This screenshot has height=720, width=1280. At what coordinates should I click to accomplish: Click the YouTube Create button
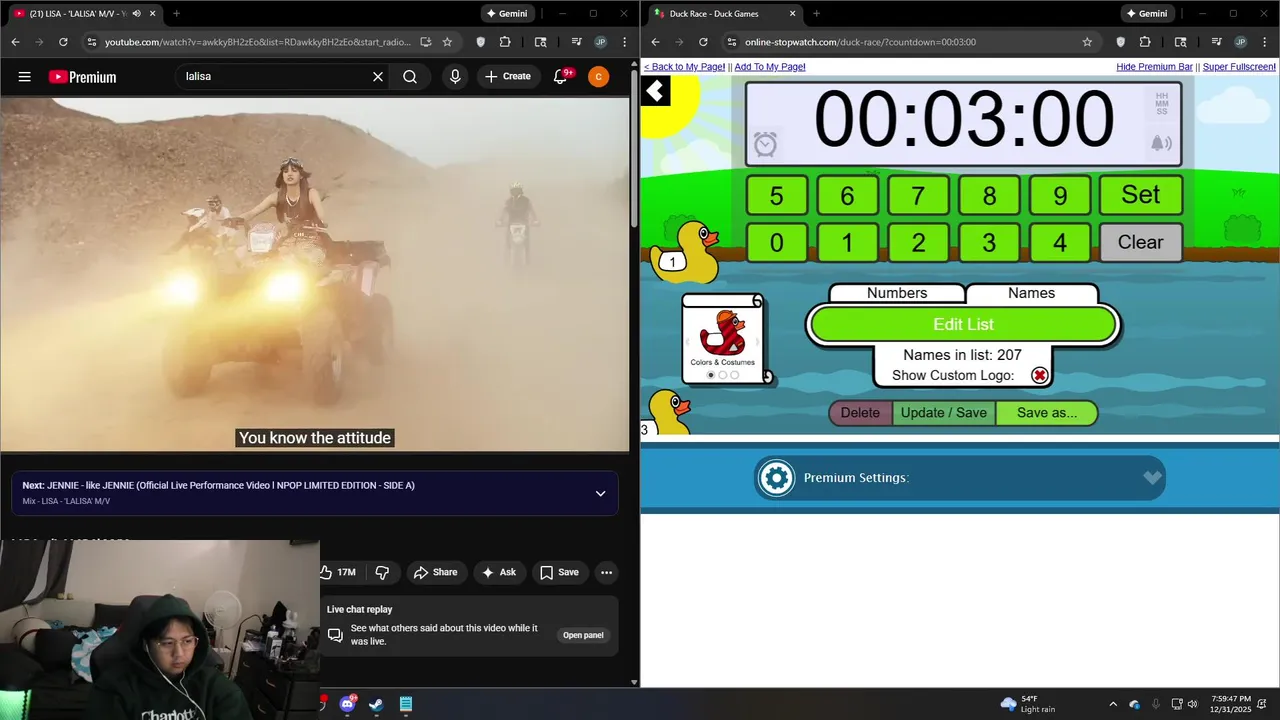tap(508, 77)
